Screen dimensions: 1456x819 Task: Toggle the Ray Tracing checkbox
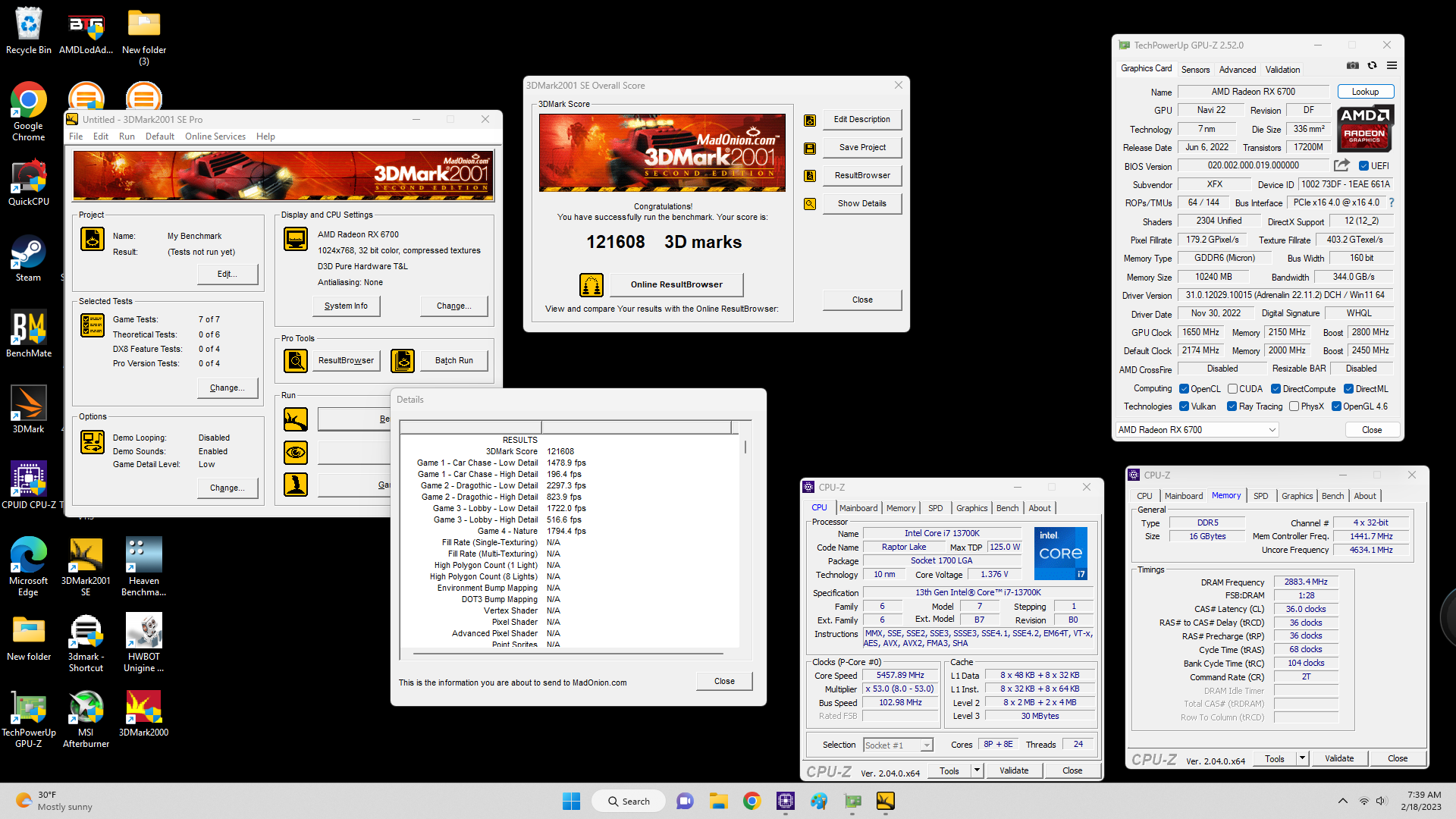tap(1232, 406)
